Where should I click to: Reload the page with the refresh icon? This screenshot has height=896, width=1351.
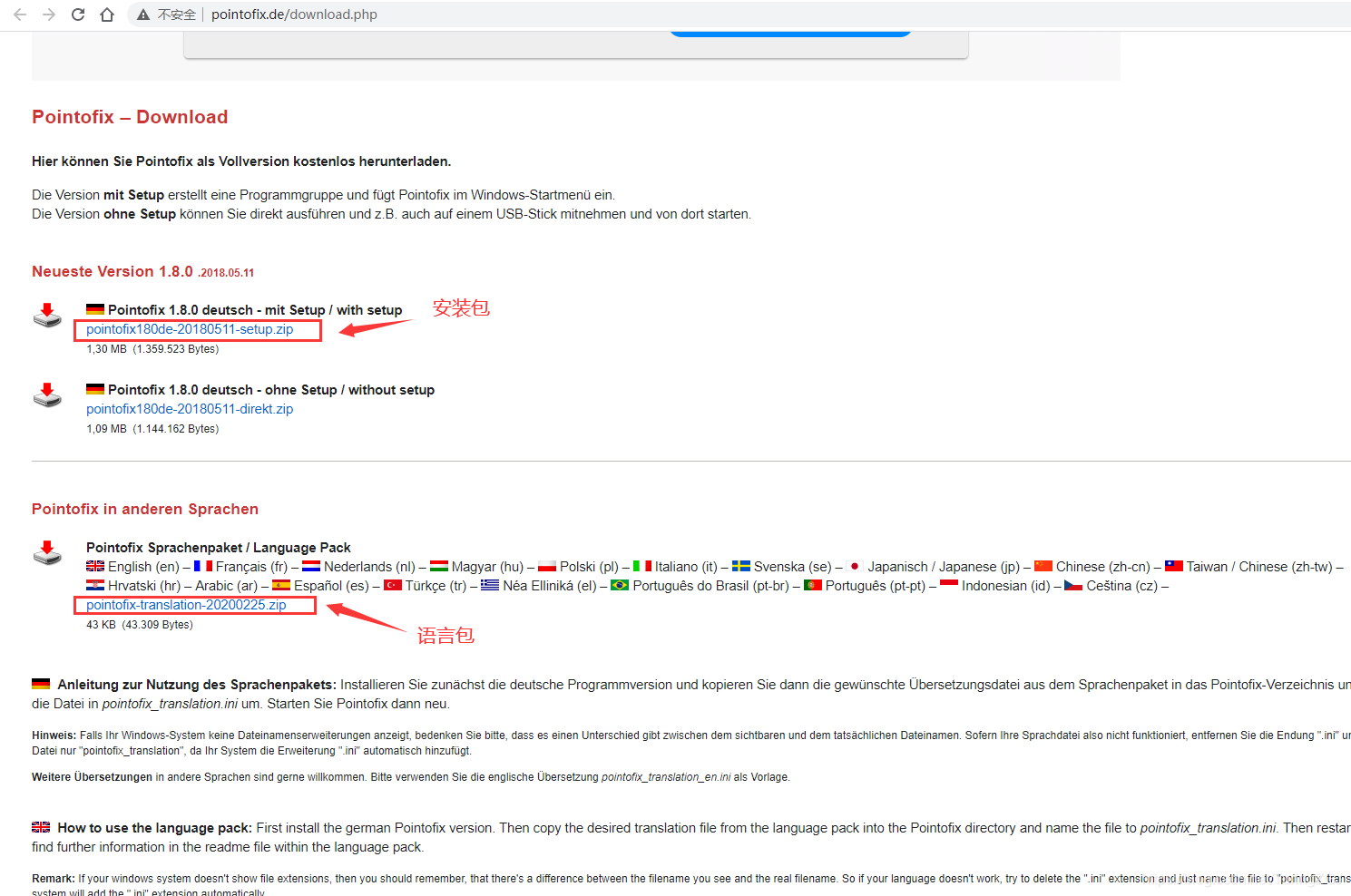click(x=78, y=15)
